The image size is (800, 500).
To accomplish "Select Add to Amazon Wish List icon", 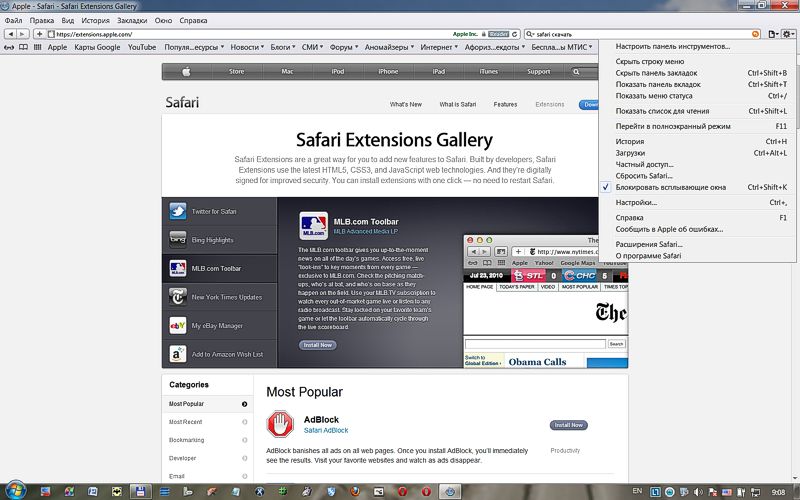I will [178, 354].
